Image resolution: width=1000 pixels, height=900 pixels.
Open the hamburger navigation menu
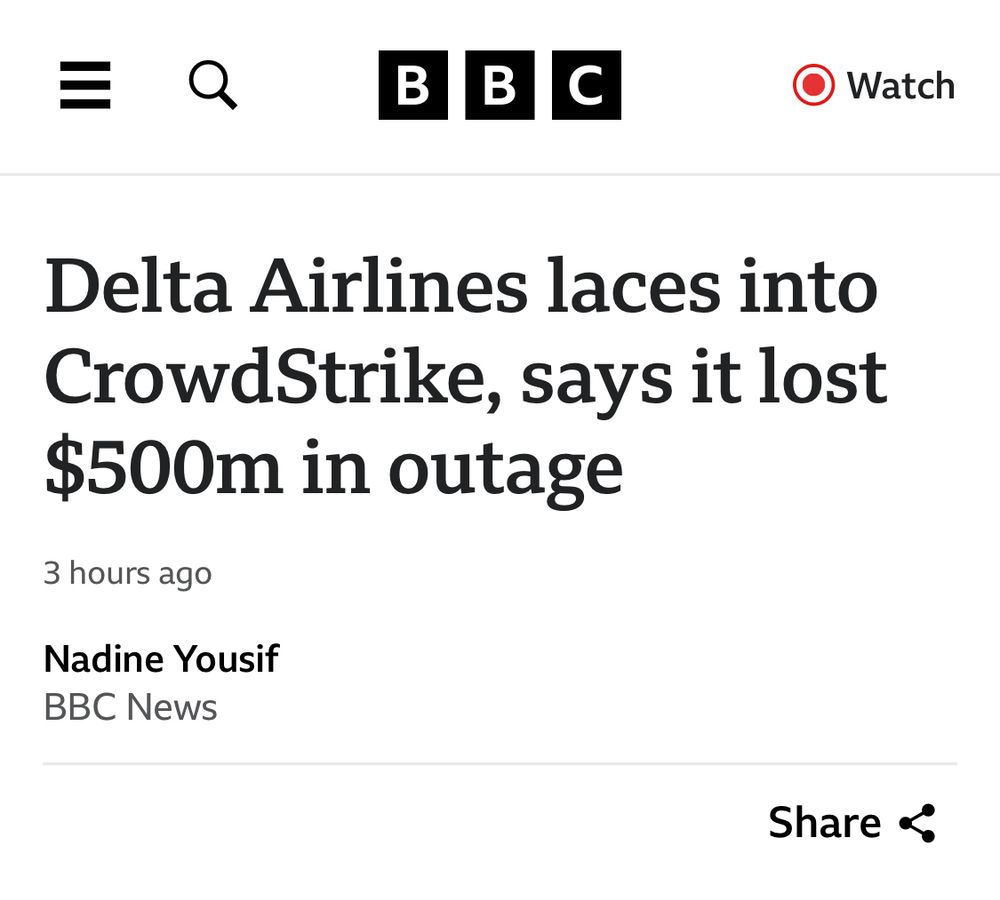(x=85, y=85)
